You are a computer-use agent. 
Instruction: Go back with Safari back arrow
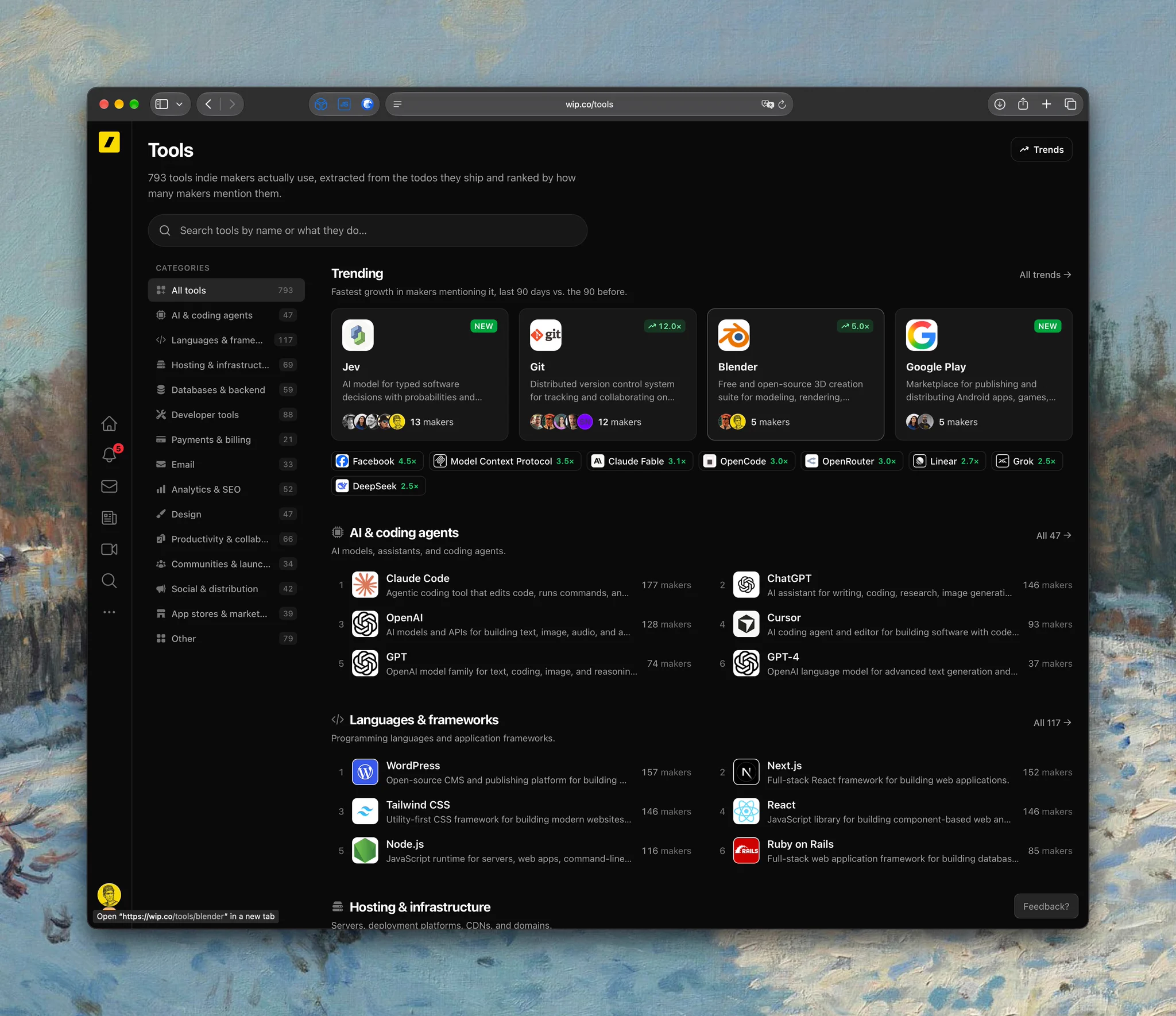[208, 104]
